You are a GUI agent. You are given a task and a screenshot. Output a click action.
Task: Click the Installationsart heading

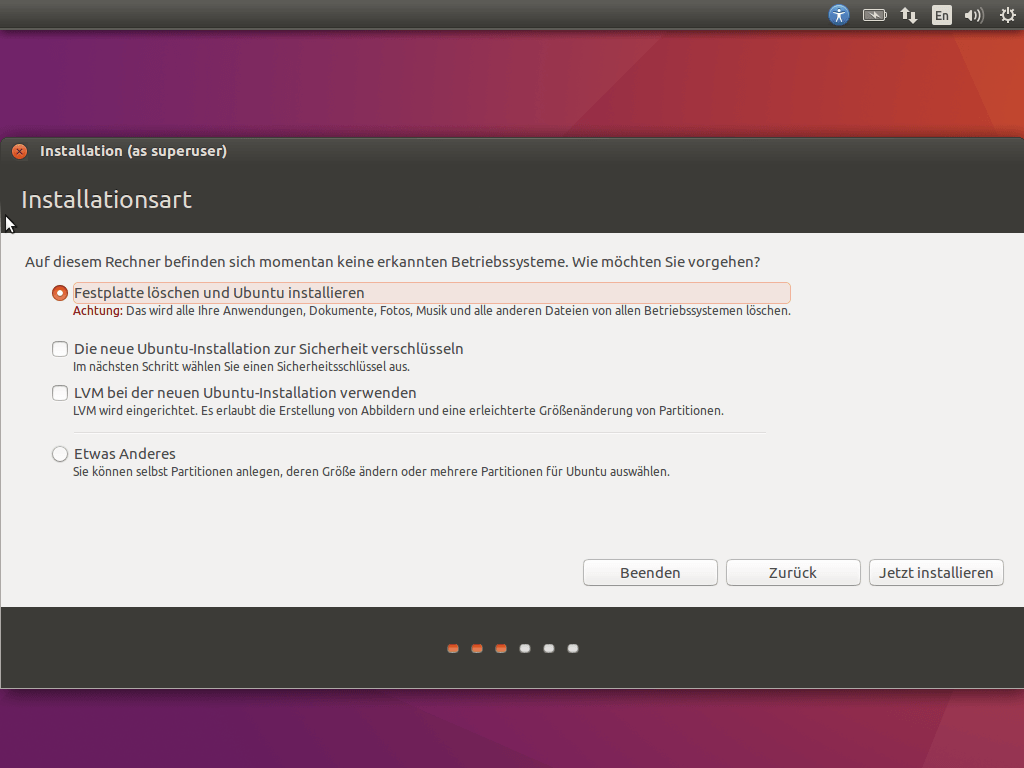(106, 199)
